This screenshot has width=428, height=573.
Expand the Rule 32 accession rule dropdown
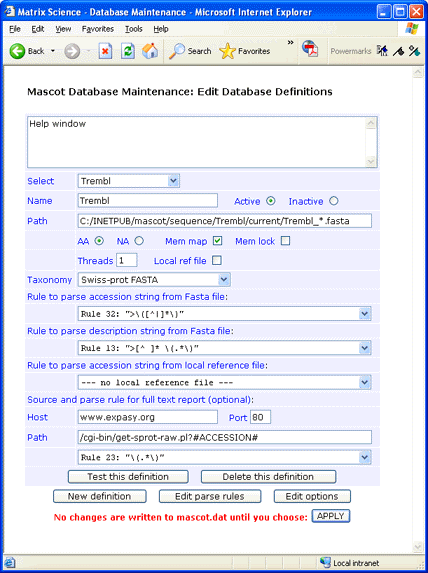click(224, 314)
